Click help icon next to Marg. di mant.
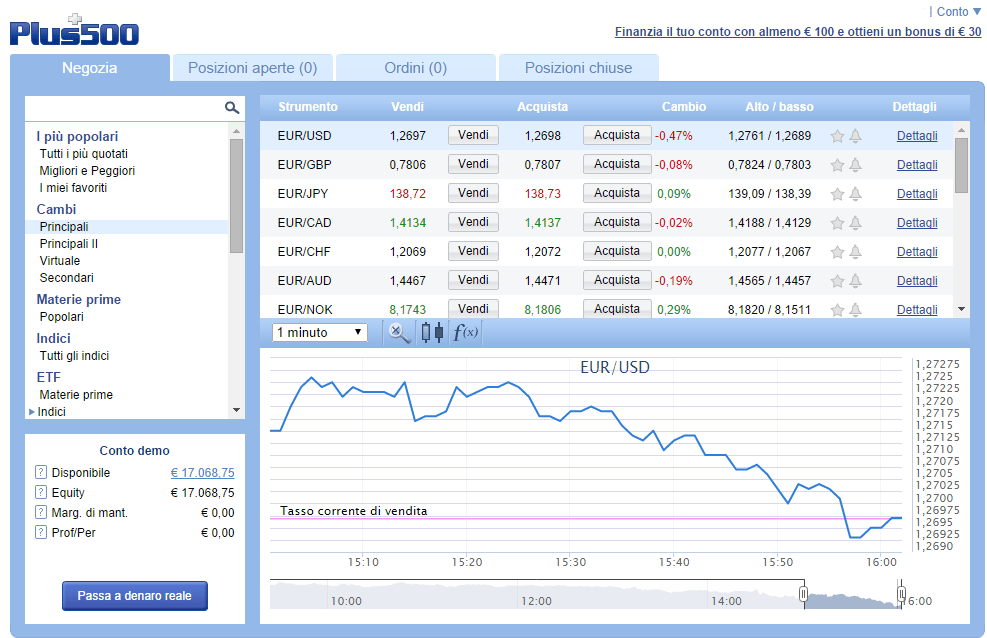This screenshot has height=638, width=987. 41,513
